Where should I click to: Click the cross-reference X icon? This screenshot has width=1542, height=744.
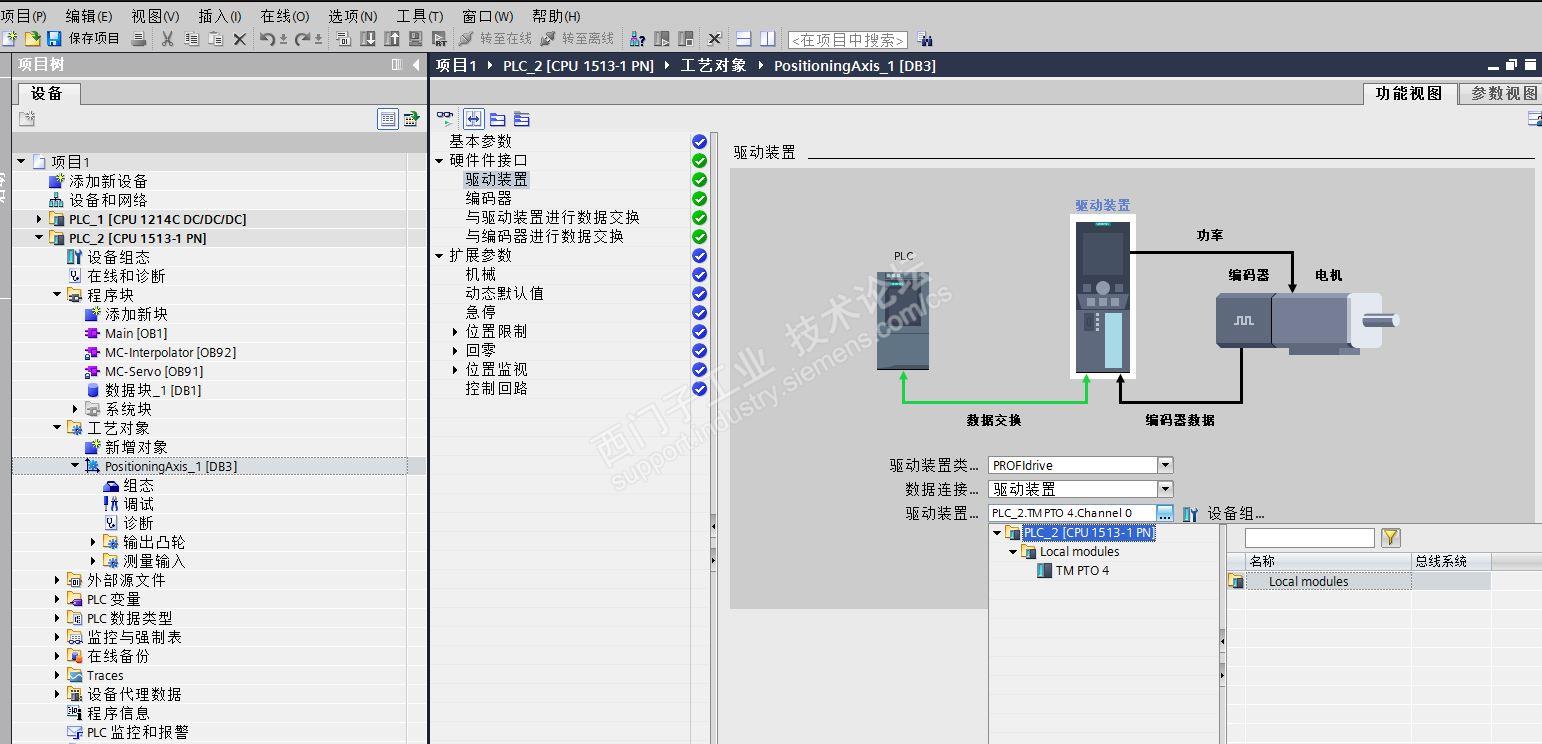(714, 39)
